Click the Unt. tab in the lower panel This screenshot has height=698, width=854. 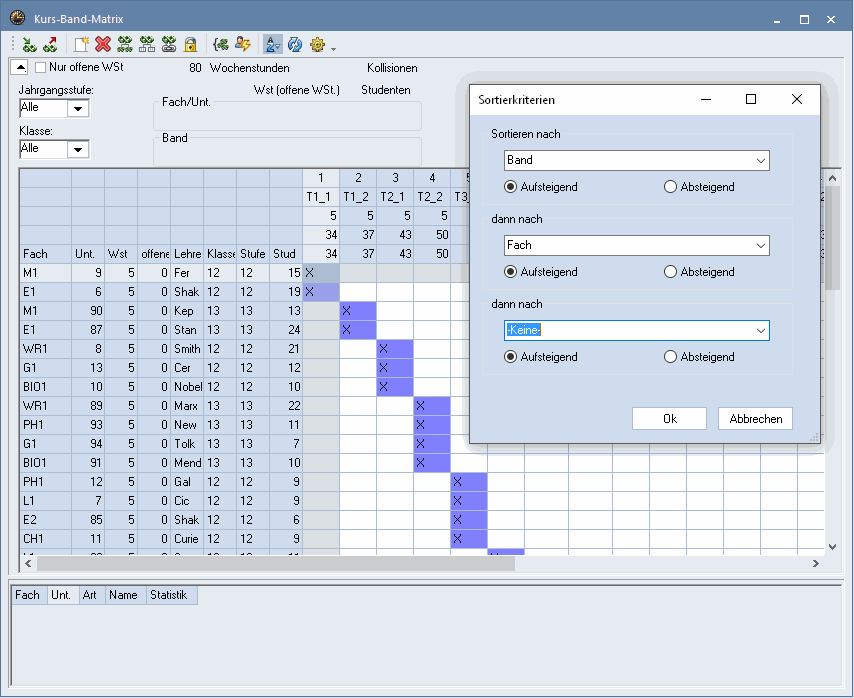[x=61, y=595]
